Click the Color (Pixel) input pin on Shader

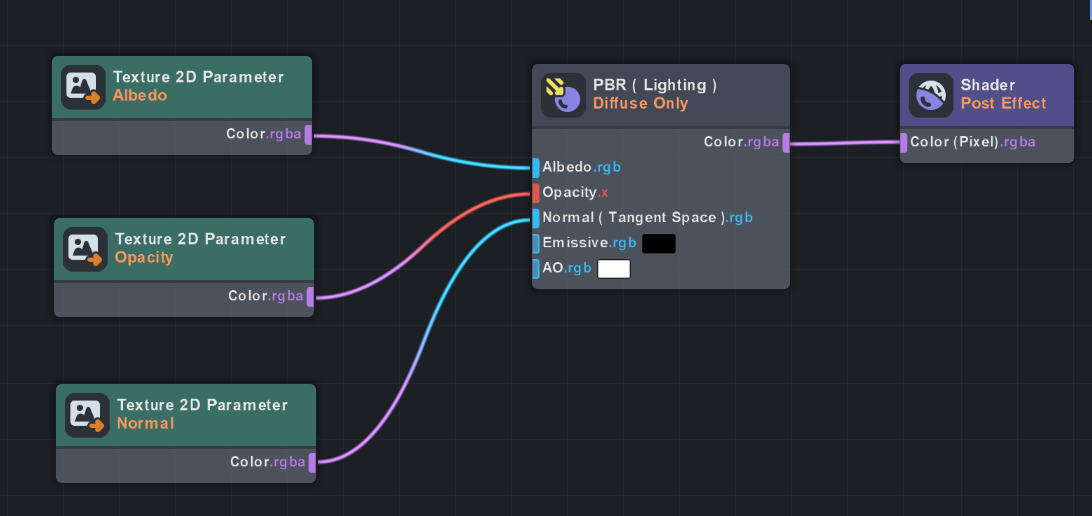tap(904, 142)
